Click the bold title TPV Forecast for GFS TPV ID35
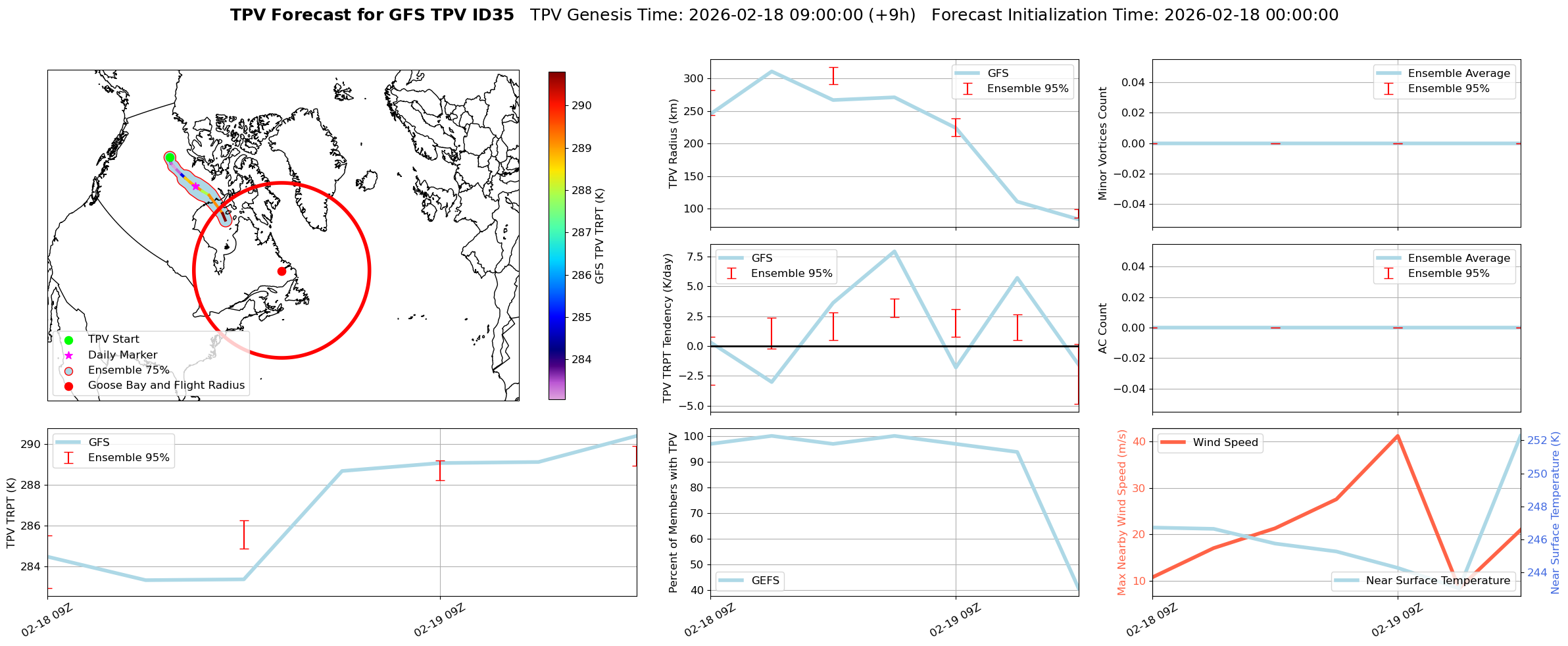 [x=372, y=15]
